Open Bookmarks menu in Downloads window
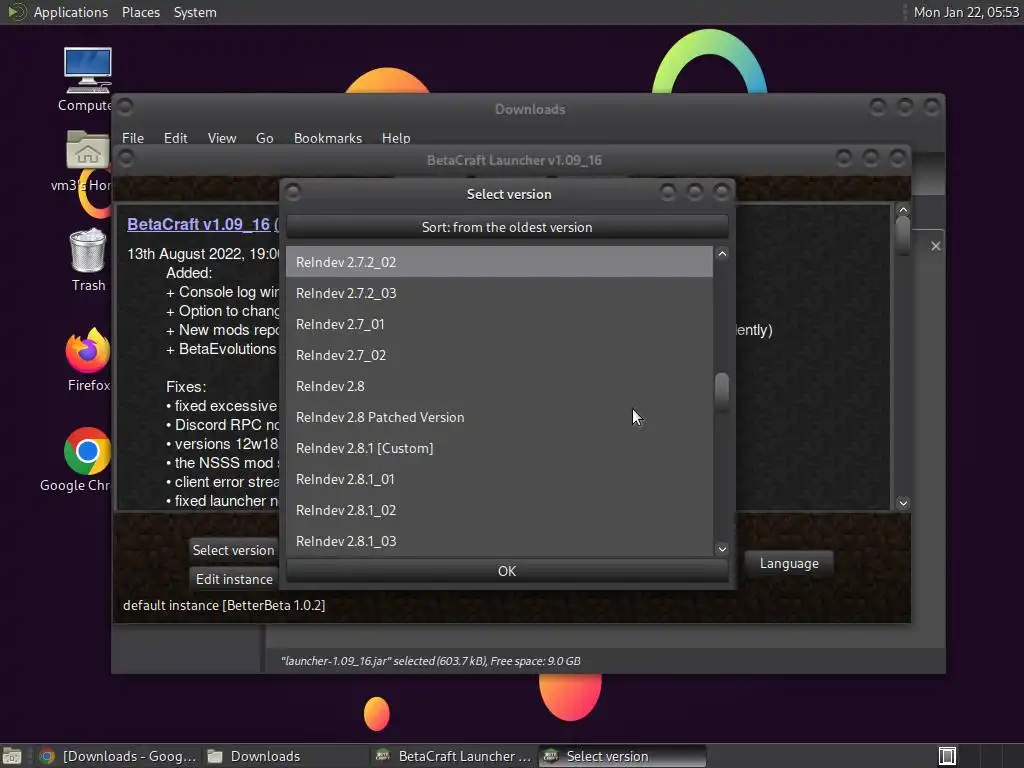Viewport: 1024px width, 768px height. tap(328, 138)
